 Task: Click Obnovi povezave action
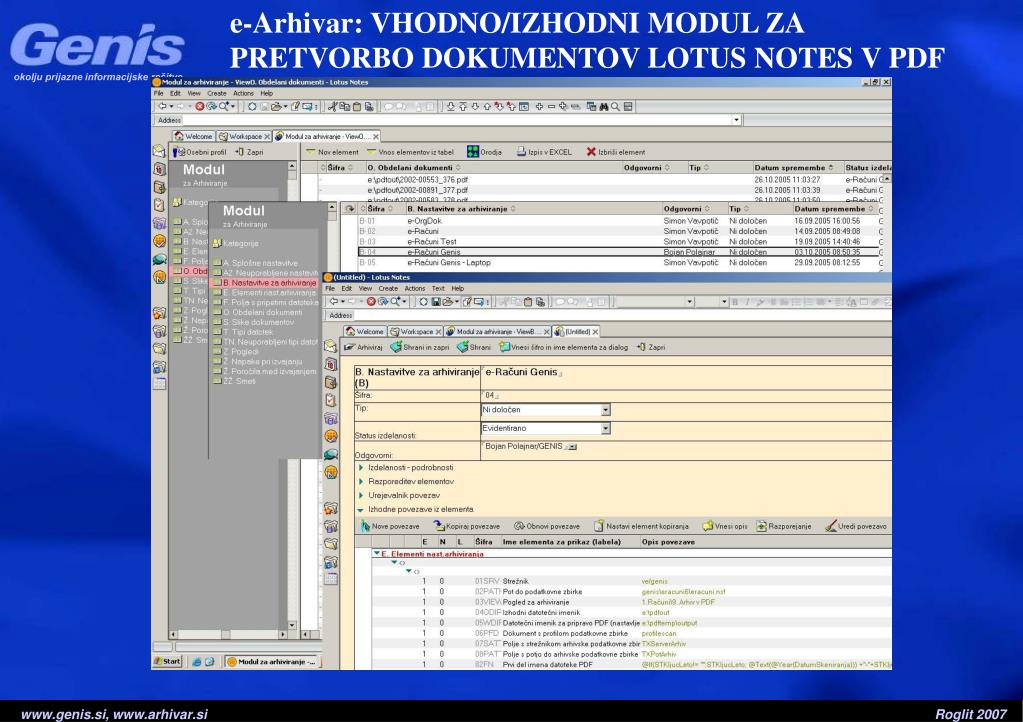click(x=547, y=526)
